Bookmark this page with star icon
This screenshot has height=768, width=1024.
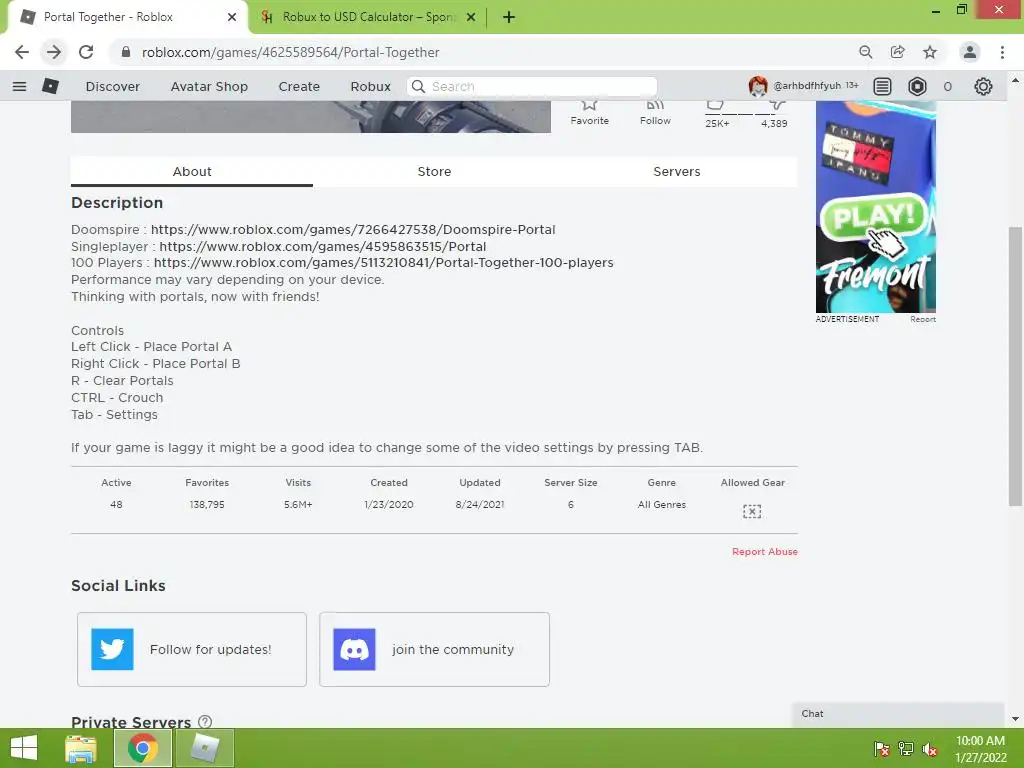[930, 52]
